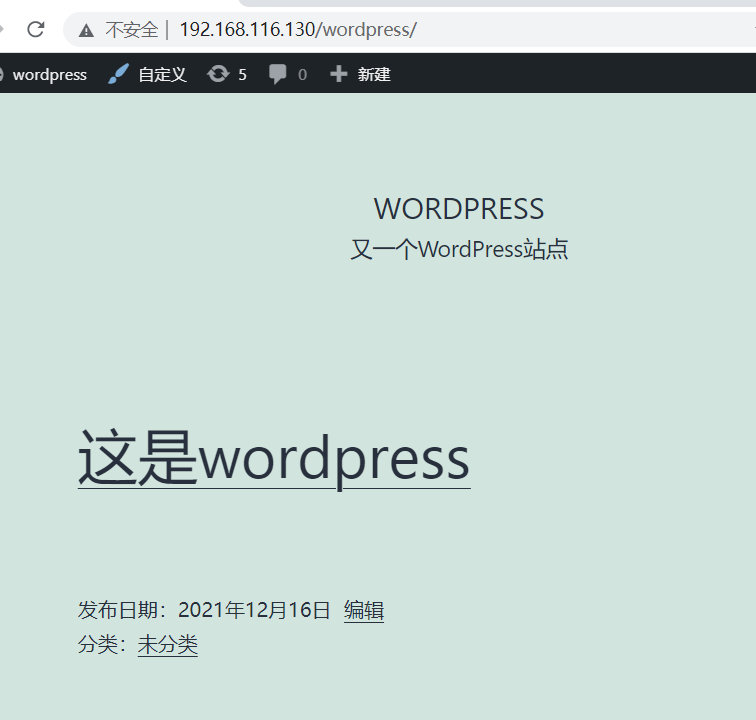Click the 又一个WordPress站点 tagline text
Image resolution: width=756 pixels, height=720 pixels.
coord(459,249)
